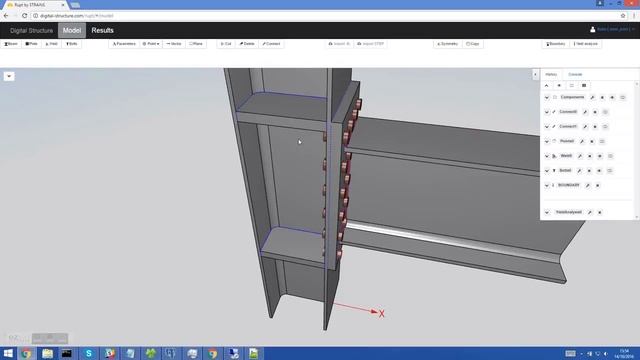Activate the Symmetry tool
The image size is (640, 360).
[448, 44]
